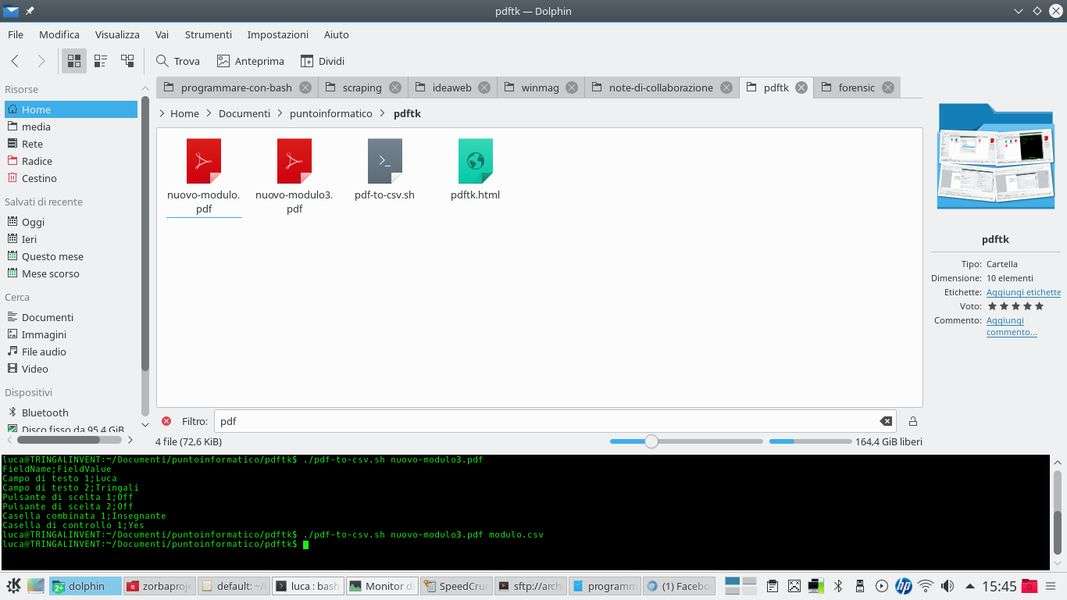This screenshot has width=1067, height=600.
Task: Switch to the forensic tab
Action: (856, 88)
